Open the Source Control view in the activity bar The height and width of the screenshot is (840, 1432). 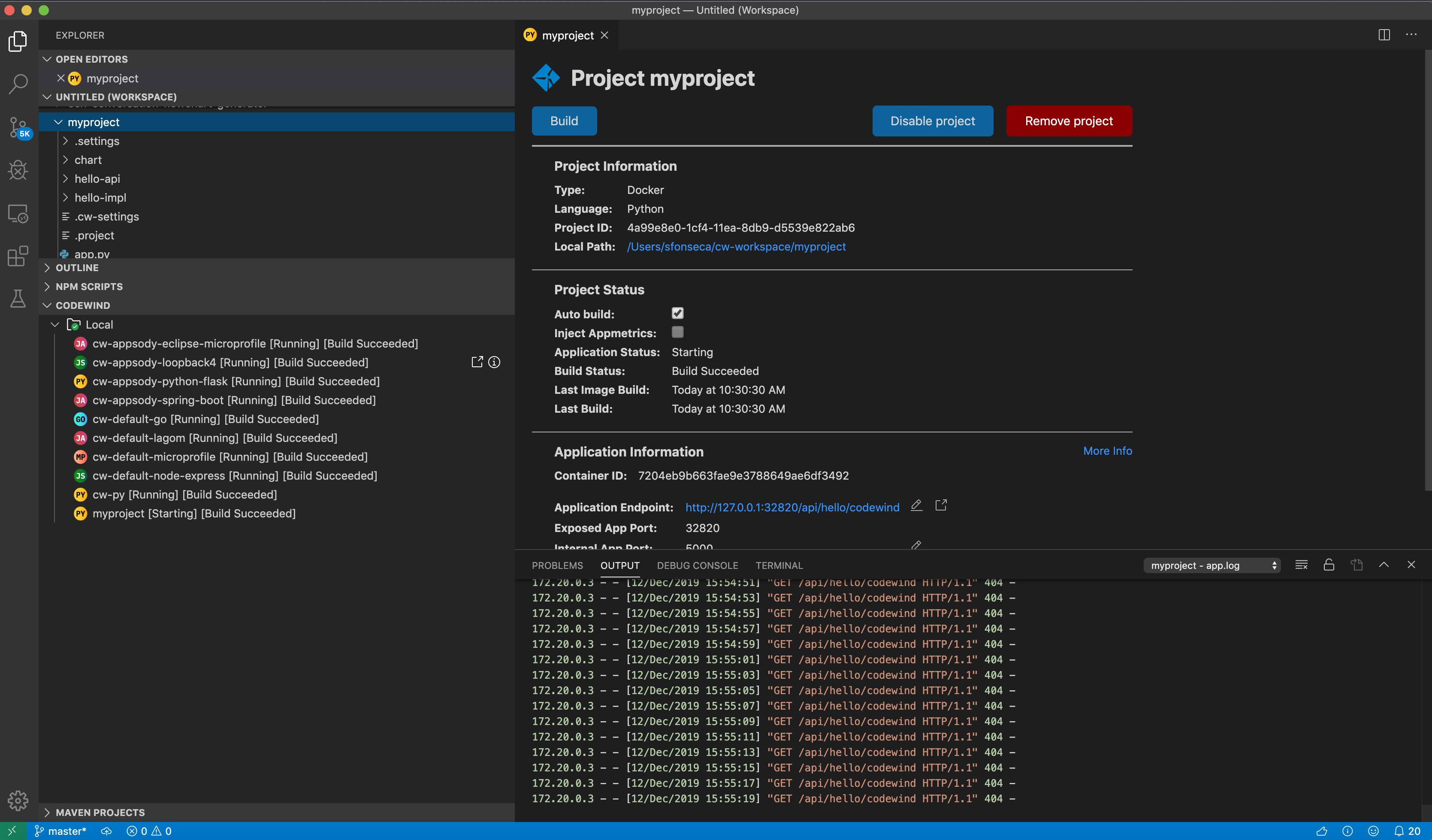click(18, 127)
